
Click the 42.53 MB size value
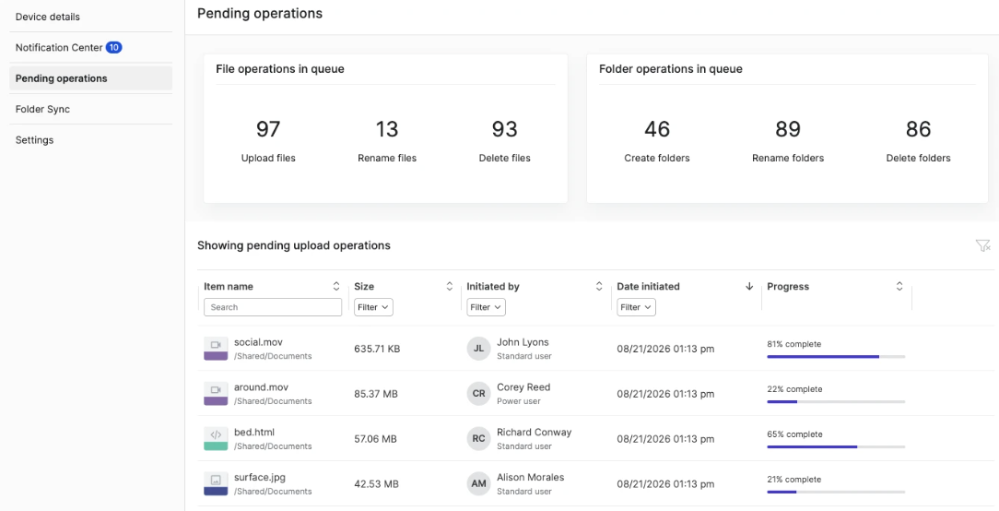(377, 484)
